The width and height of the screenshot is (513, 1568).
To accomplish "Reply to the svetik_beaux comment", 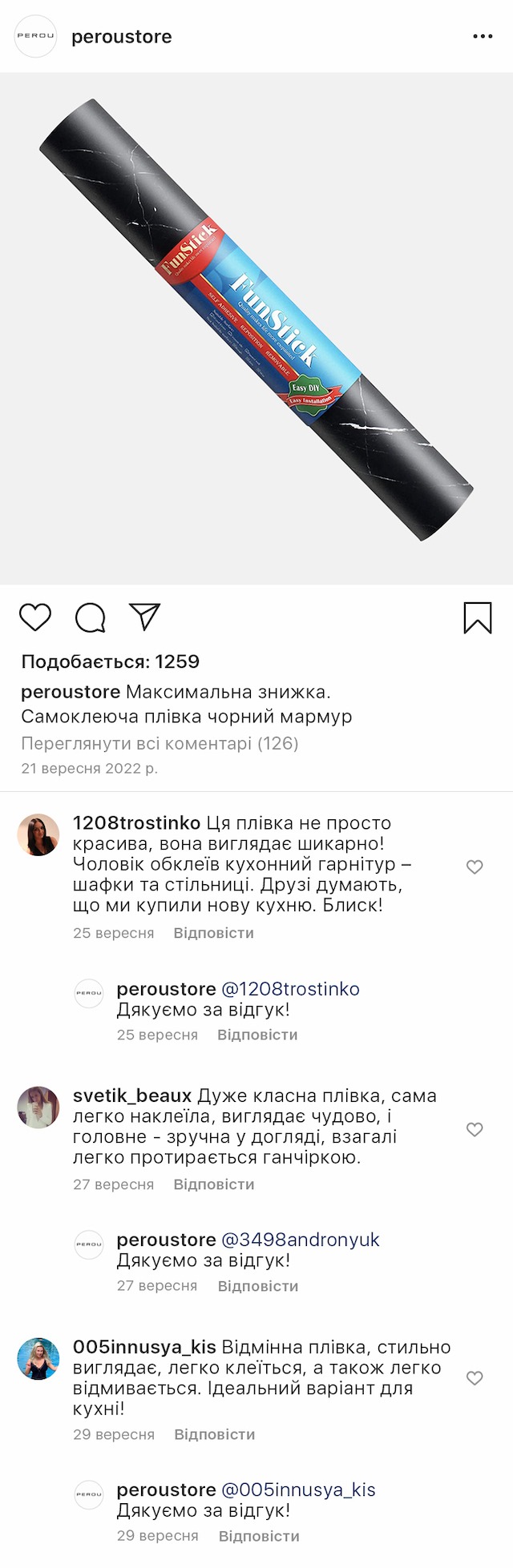I will click(x=213, y=1184).
